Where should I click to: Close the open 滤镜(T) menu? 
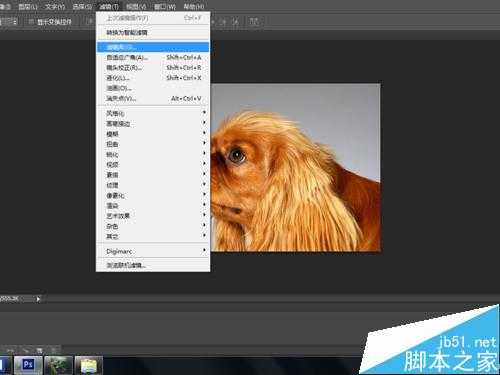point(109,6)
